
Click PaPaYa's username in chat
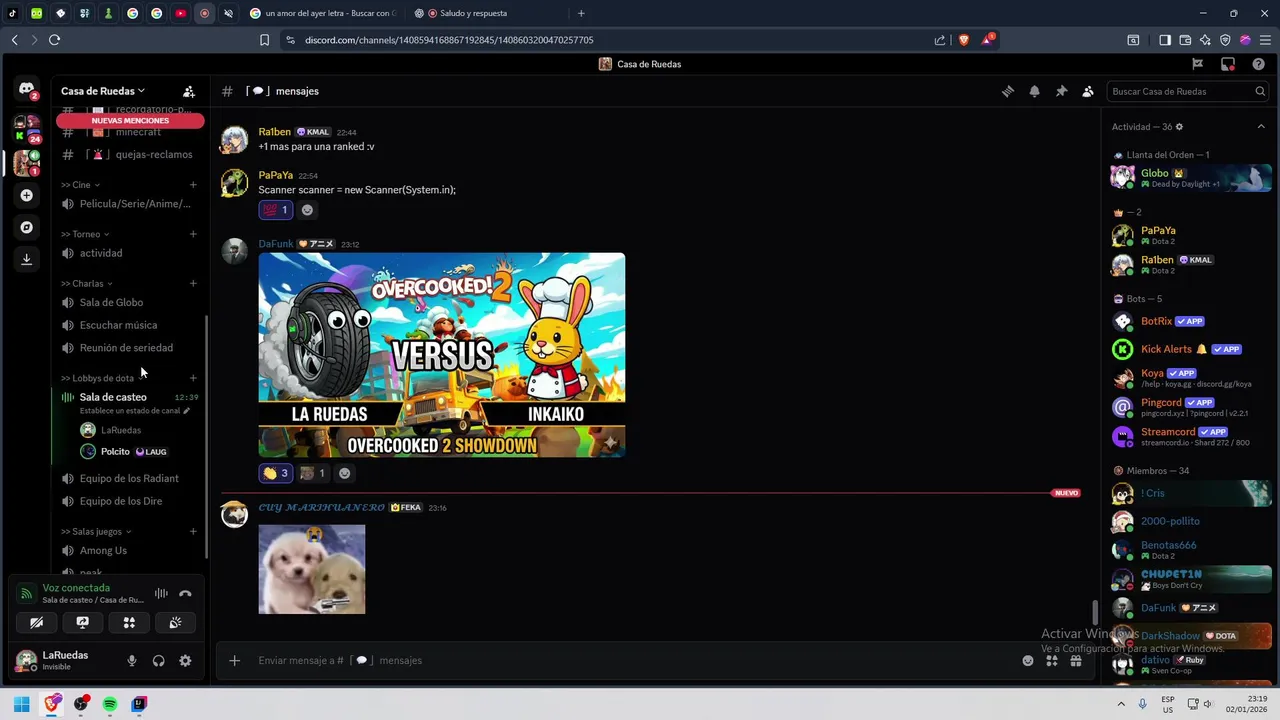click(276, 175)
